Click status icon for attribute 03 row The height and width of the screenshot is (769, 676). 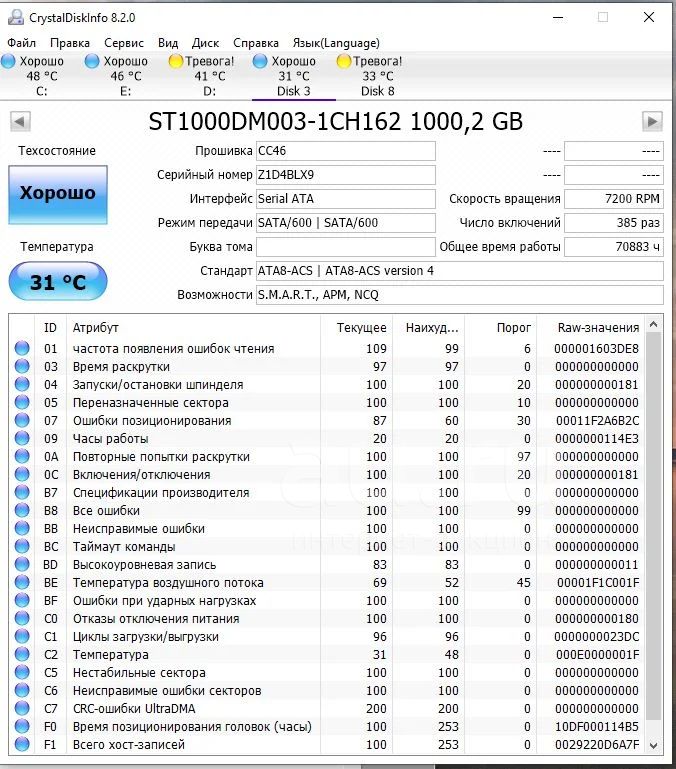coord(22,366)
